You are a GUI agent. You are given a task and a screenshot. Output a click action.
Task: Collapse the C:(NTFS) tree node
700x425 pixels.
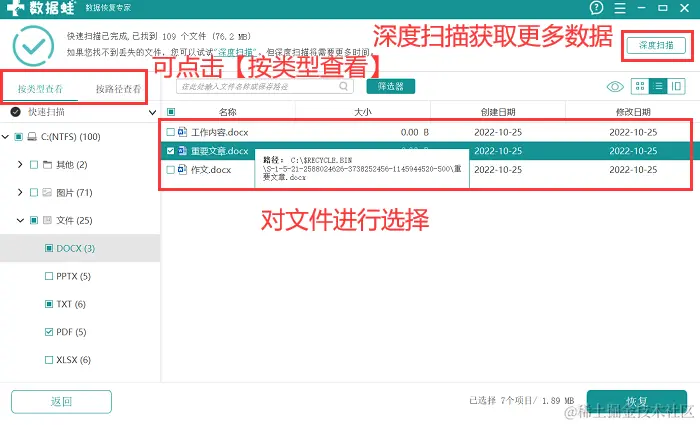pos(5,137)
